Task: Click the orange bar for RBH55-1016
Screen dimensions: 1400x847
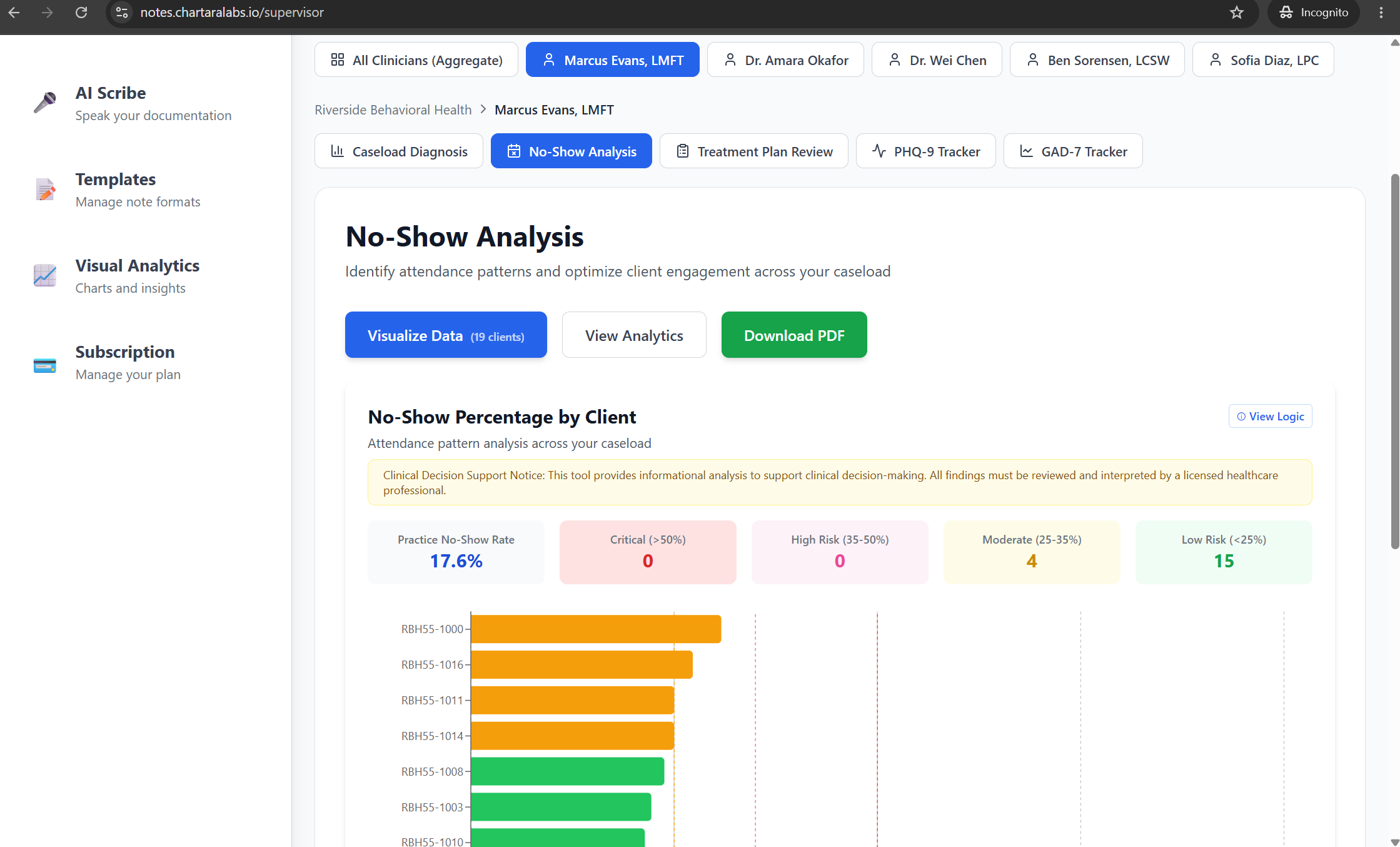Action: [x=582, y=664]
